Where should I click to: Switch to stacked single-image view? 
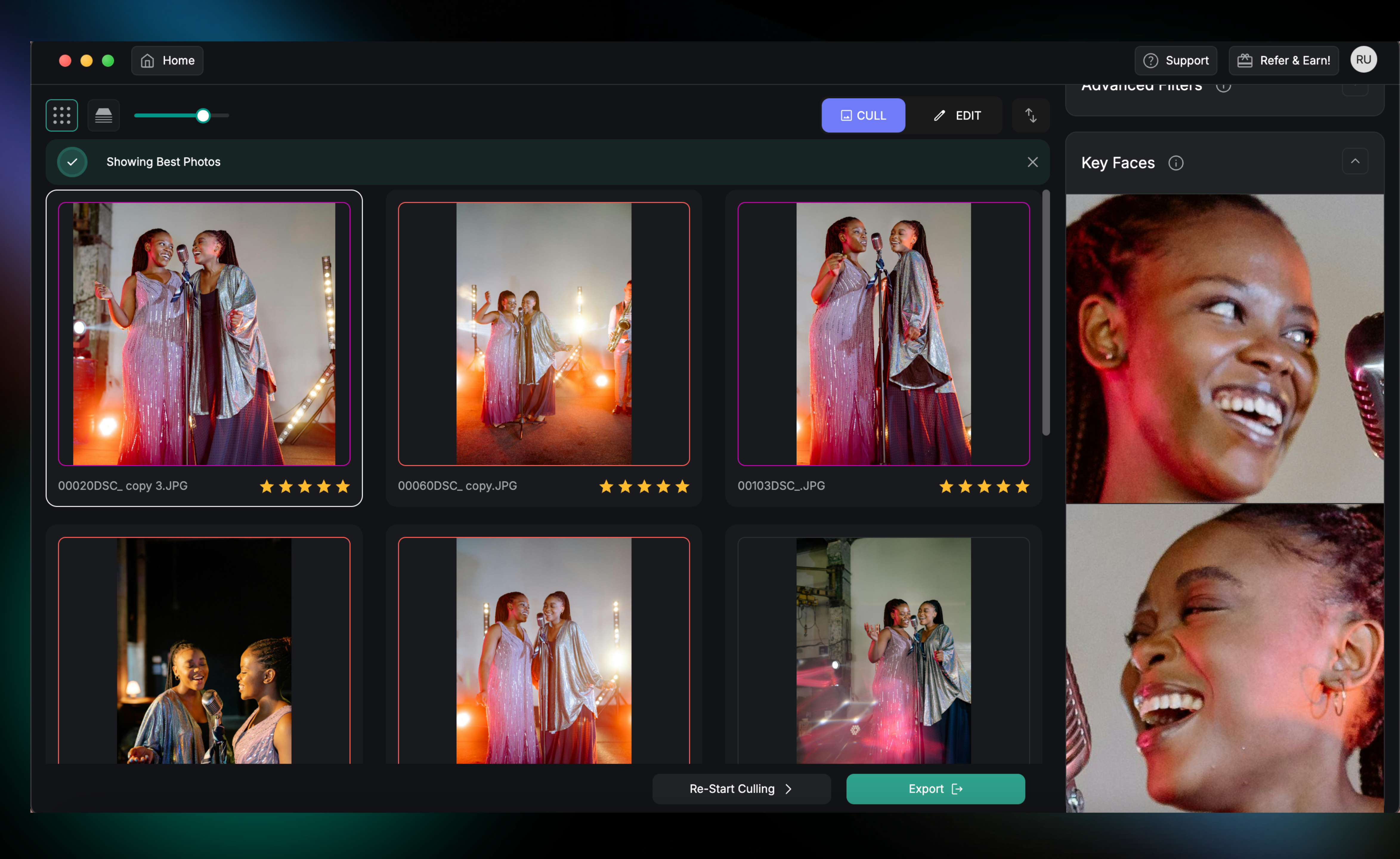click(x=103, y=115)
